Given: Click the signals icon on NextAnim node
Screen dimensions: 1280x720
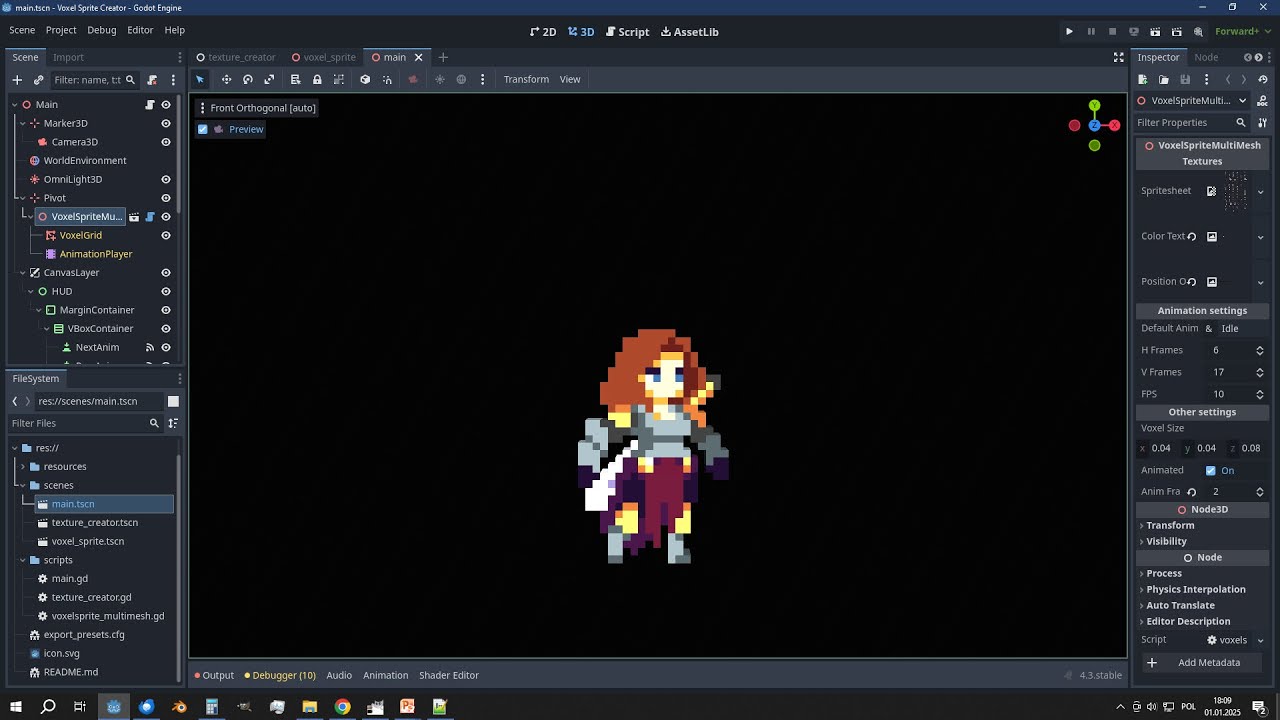Looking at the screenshot, I should tap(150, 347).
